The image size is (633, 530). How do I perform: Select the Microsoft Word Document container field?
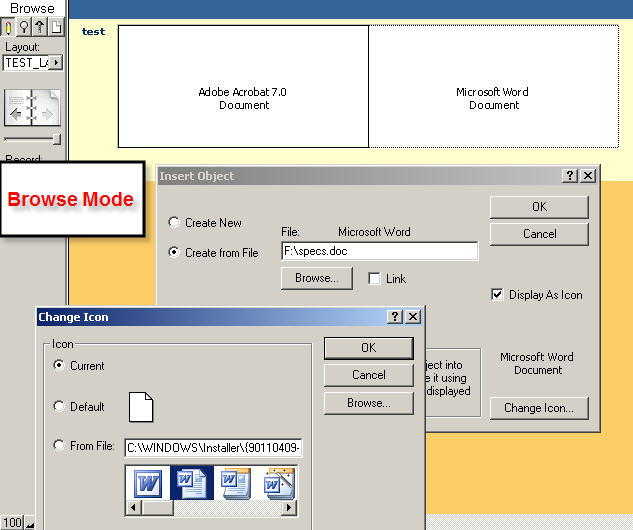click(x=494, y=86)
